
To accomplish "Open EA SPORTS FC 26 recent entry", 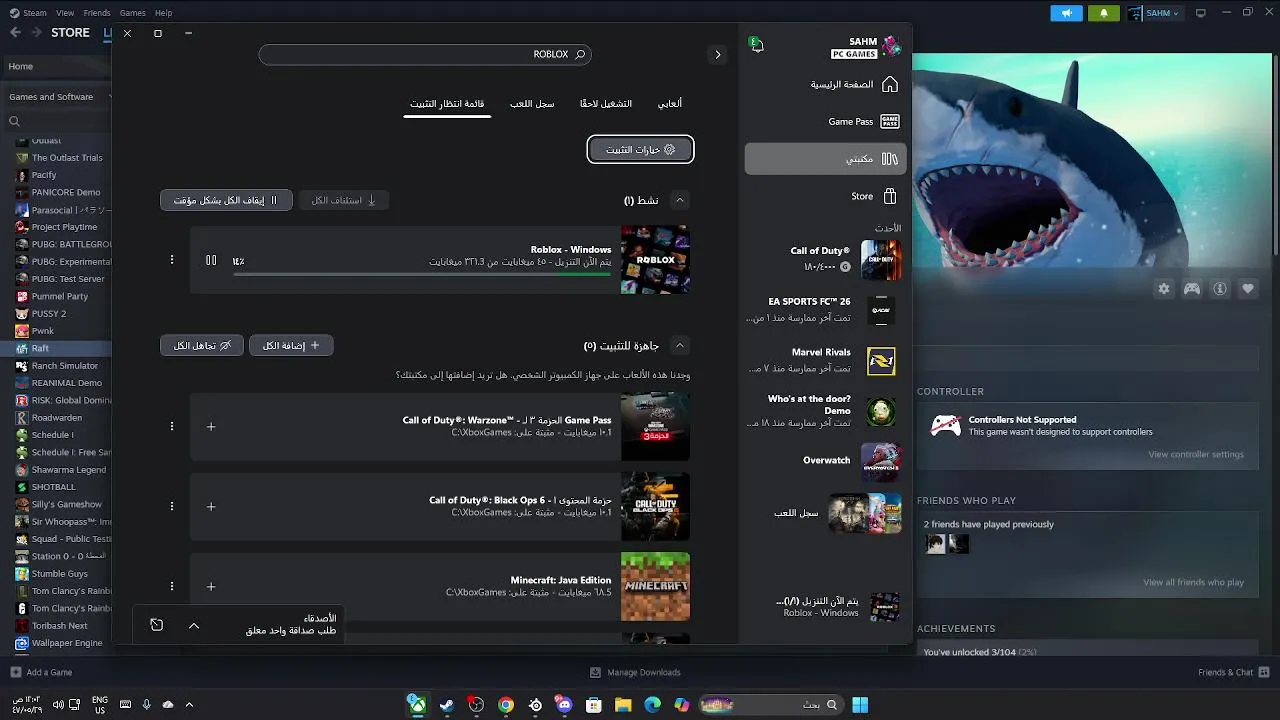I will 826,310.
